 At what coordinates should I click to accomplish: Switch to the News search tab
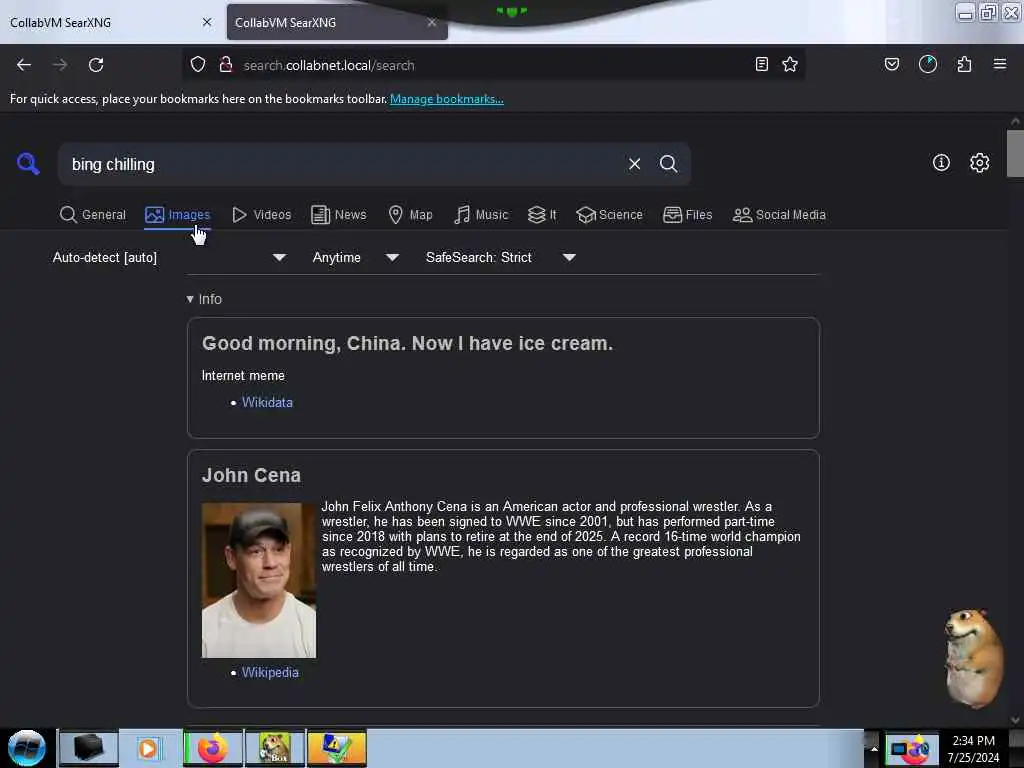[338, 214]
